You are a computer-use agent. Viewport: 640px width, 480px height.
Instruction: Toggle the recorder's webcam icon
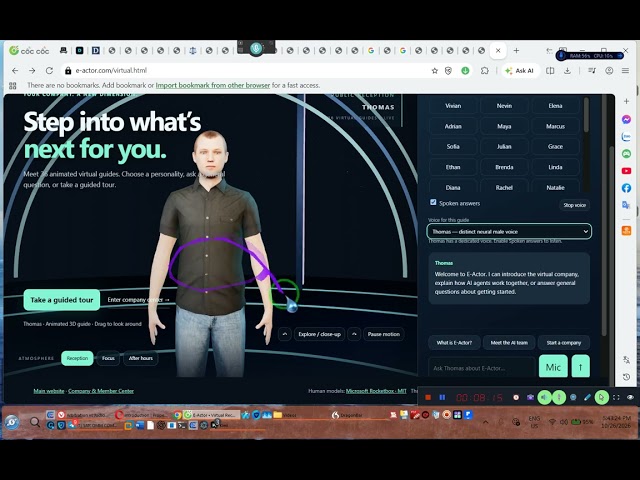(573, 397)
